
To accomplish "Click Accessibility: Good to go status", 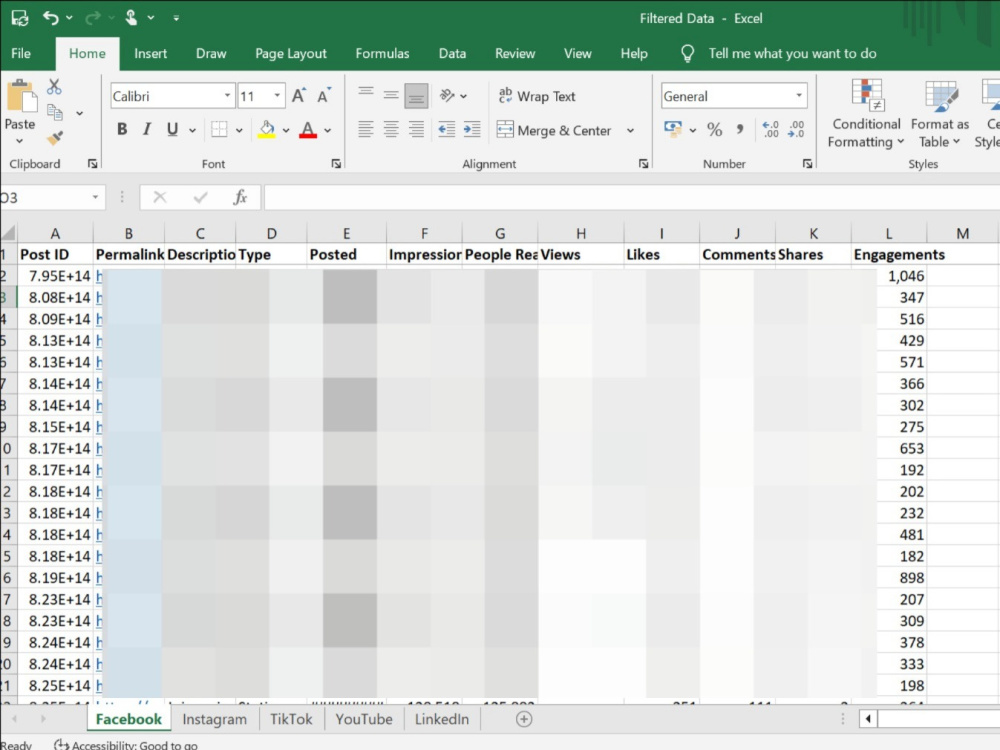I will tap(126, 744).
